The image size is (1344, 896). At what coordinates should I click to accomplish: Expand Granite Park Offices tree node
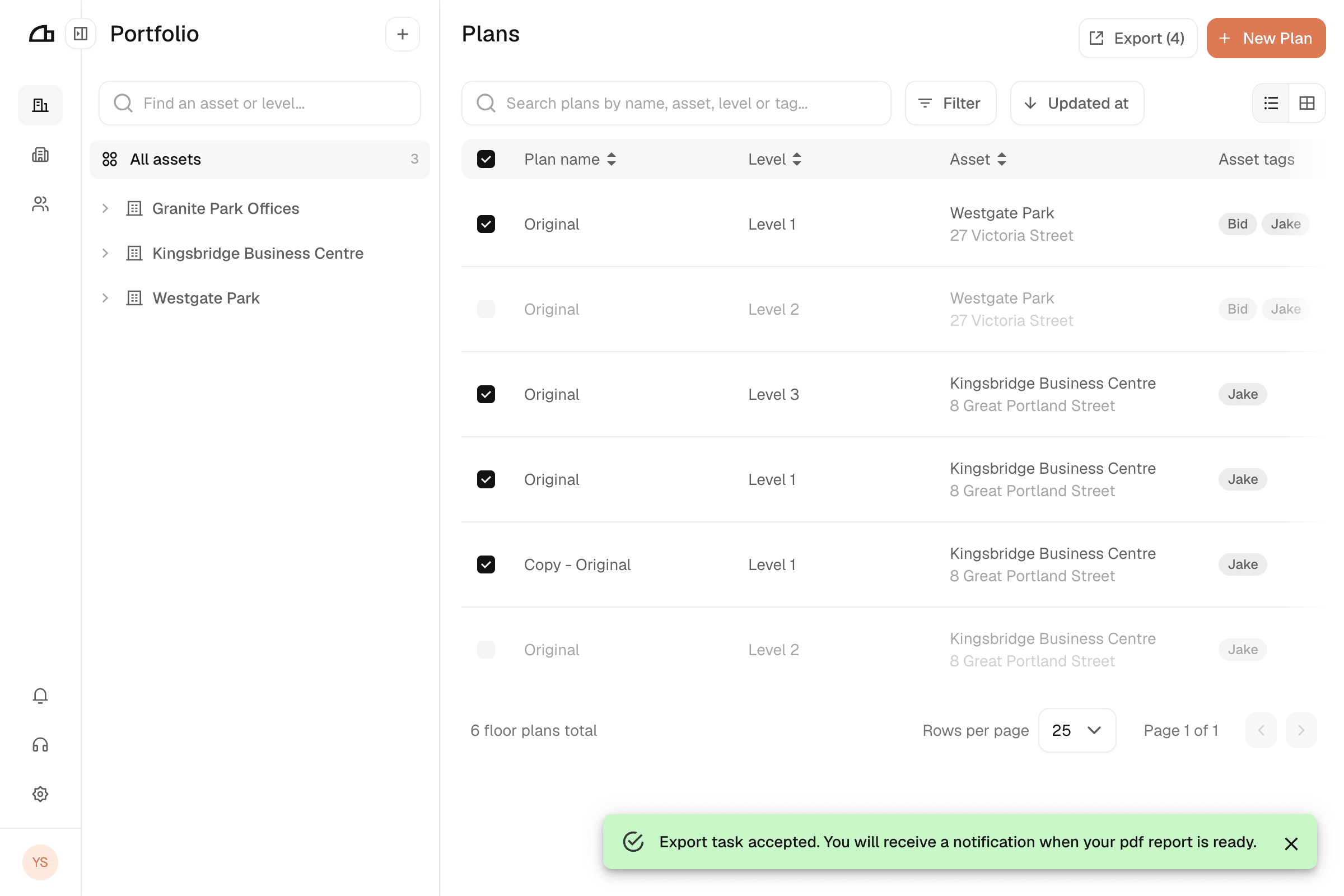(105, 208)
